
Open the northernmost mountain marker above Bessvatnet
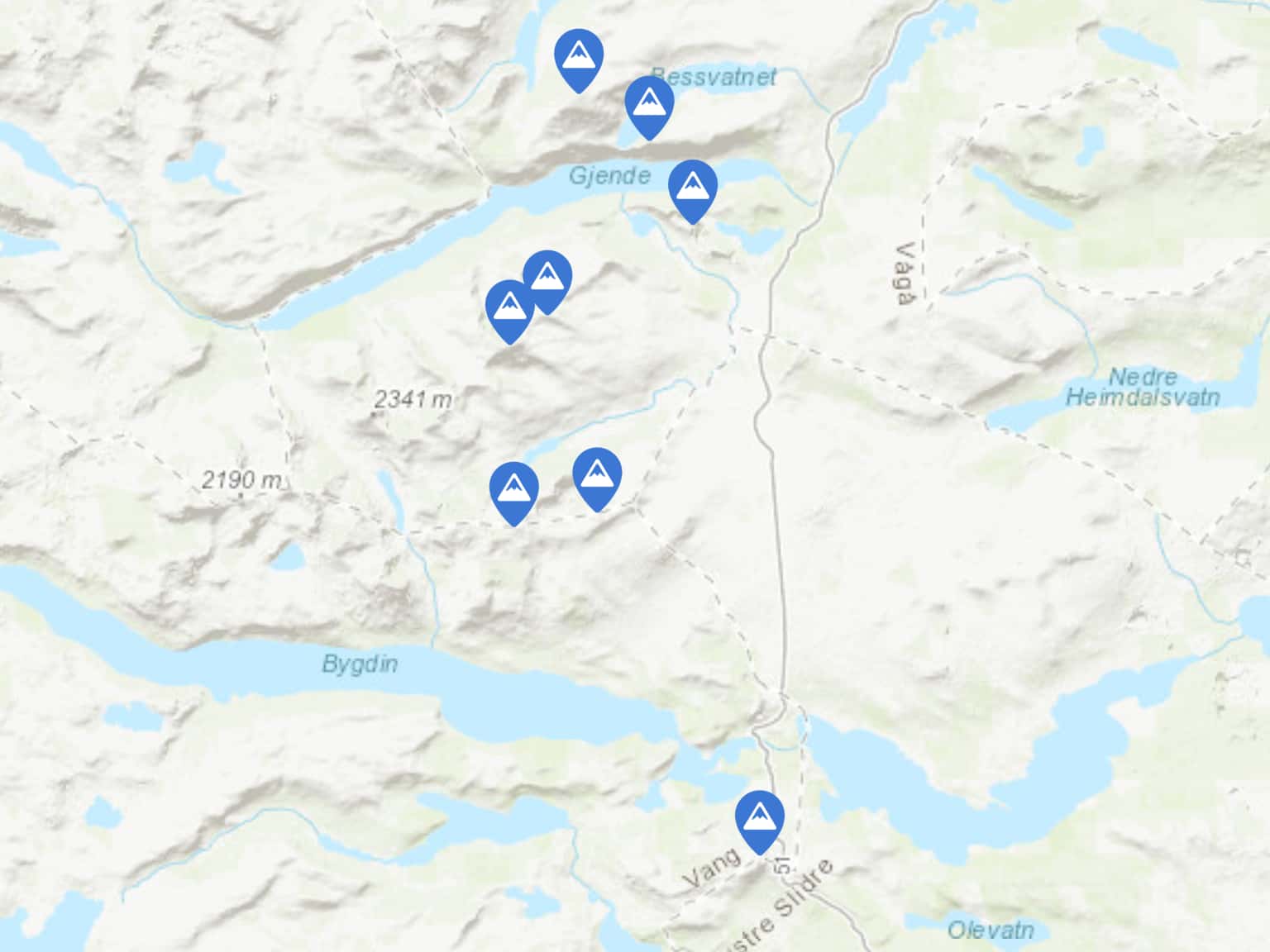(x=579, y=59)
